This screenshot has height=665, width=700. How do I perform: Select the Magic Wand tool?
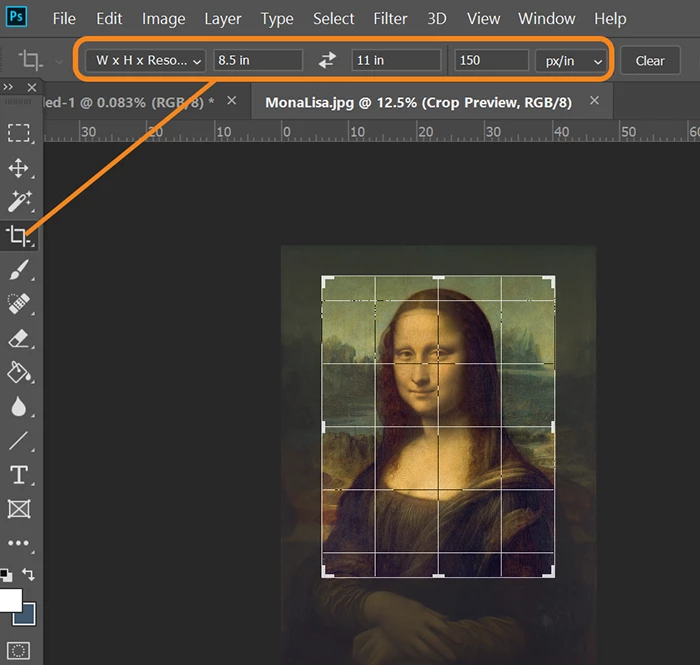pos(20,201)
